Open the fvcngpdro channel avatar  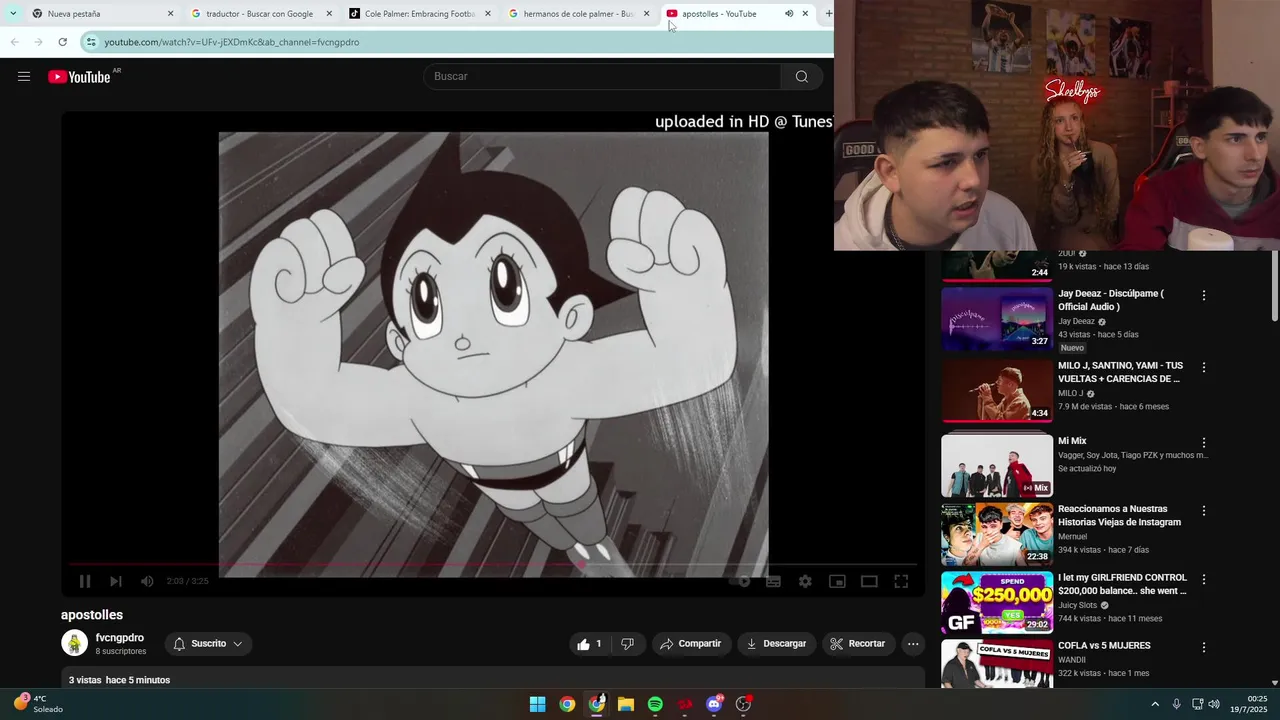point(75,643)
